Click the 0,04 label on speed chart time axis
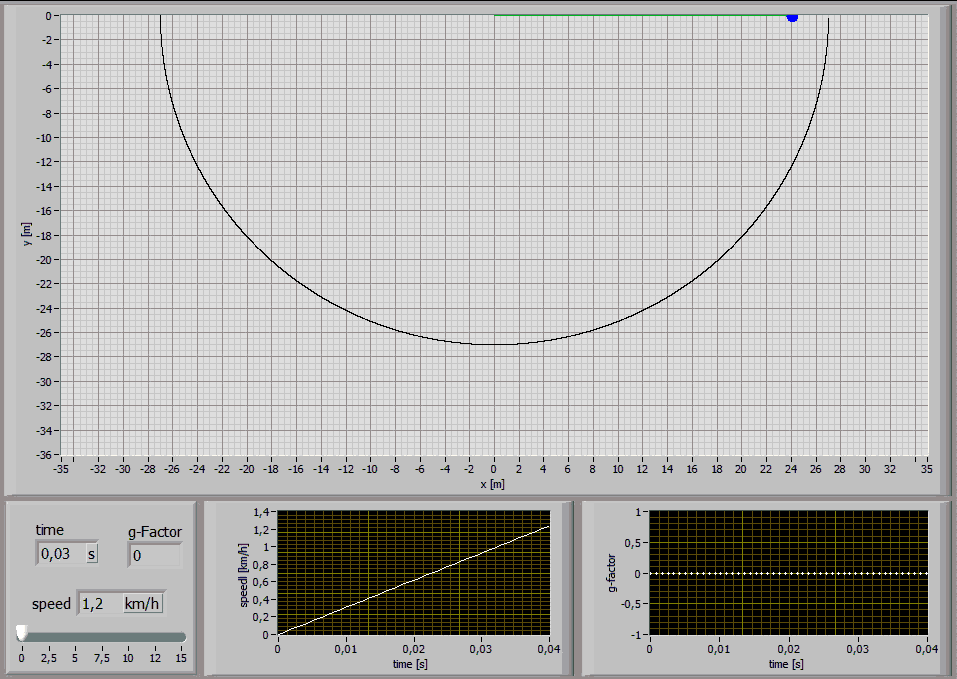 click(x=549, y=649)
